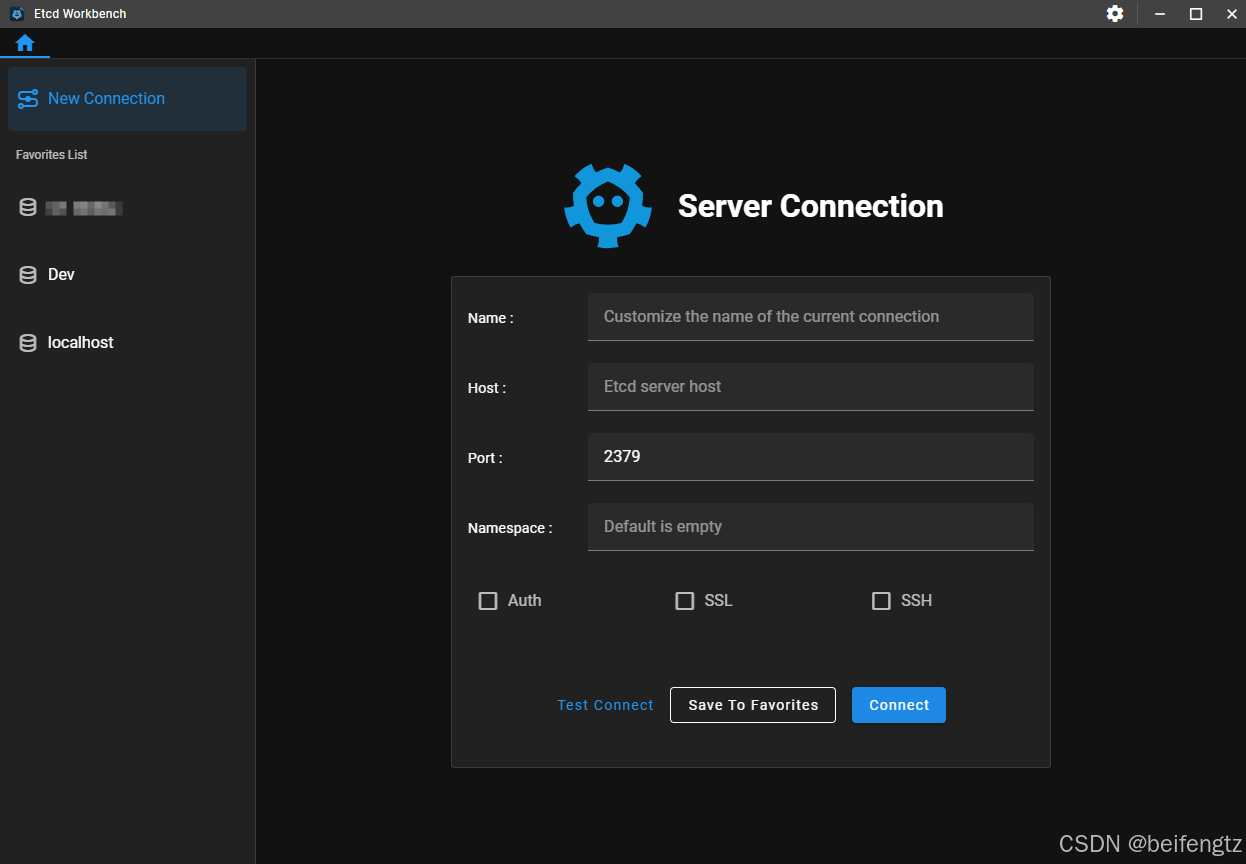Viewport: 1246px width, 864px height.
Task: Close the Etcd Workbench window
Action: [1232, 14]
